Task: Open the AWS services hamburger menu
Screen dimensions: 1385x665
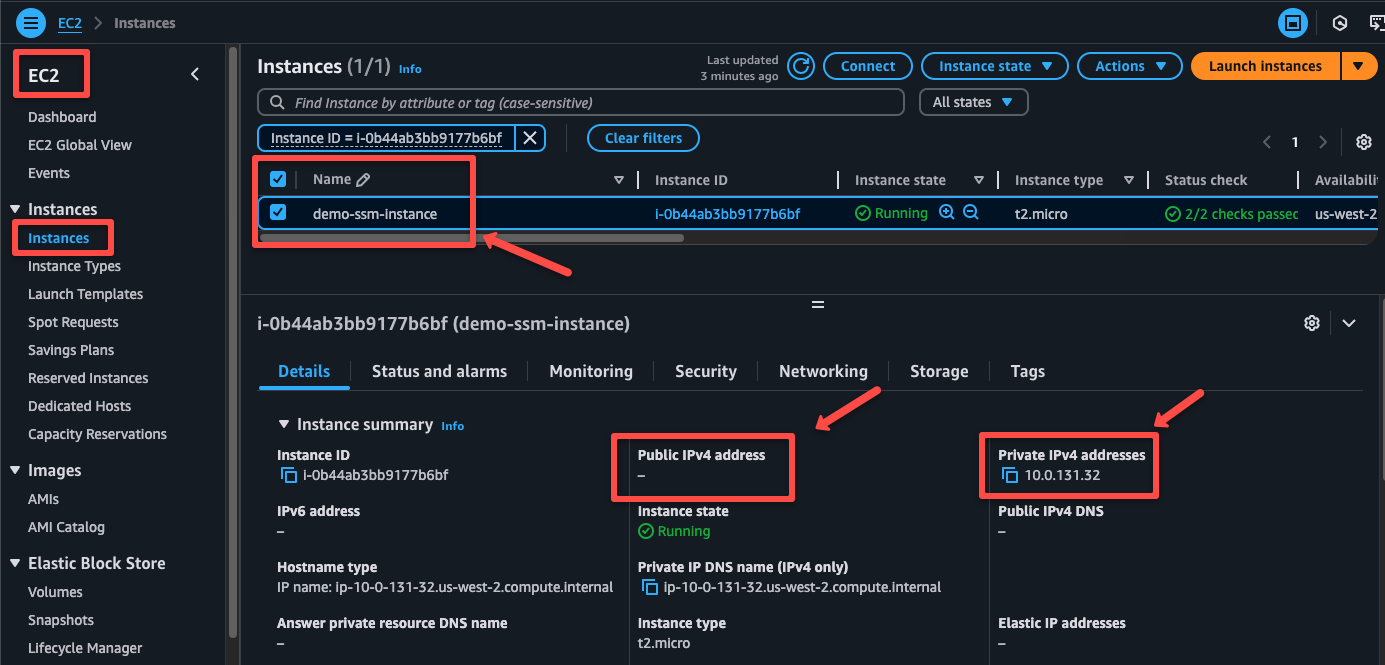Action: (30, 22)
